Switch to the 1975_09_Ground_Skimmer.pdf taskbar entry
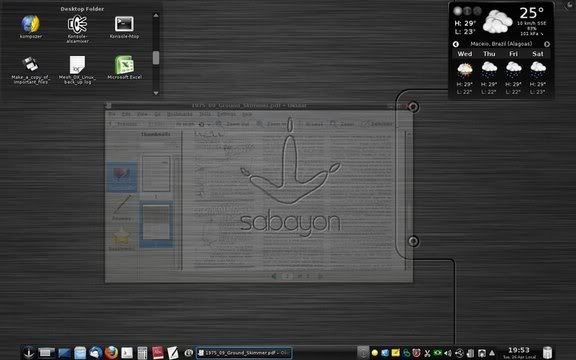 point(244,353)
